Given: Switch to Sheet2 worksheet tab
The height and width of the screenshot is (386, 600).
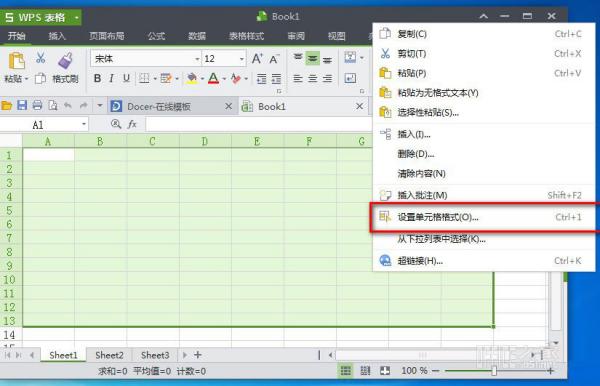Looking at the screenshot, I should coord(109,355).
